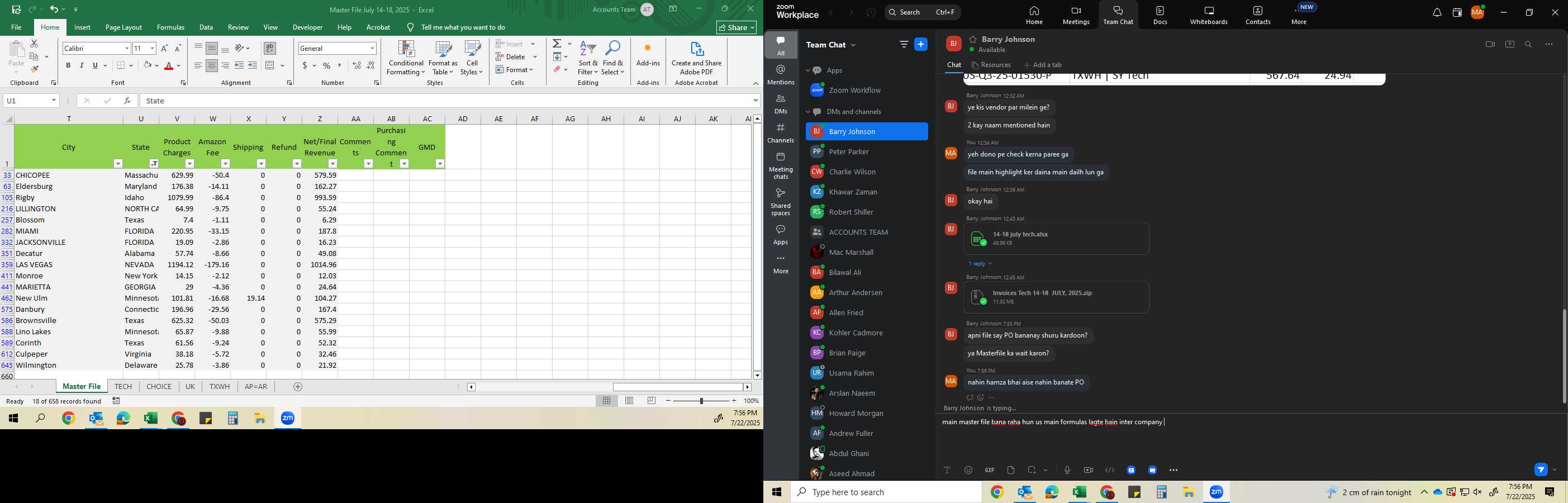This screenshot has height=503, width=1568.
Task: Click the Increase Font Size icon
Action: coord(164,48)
